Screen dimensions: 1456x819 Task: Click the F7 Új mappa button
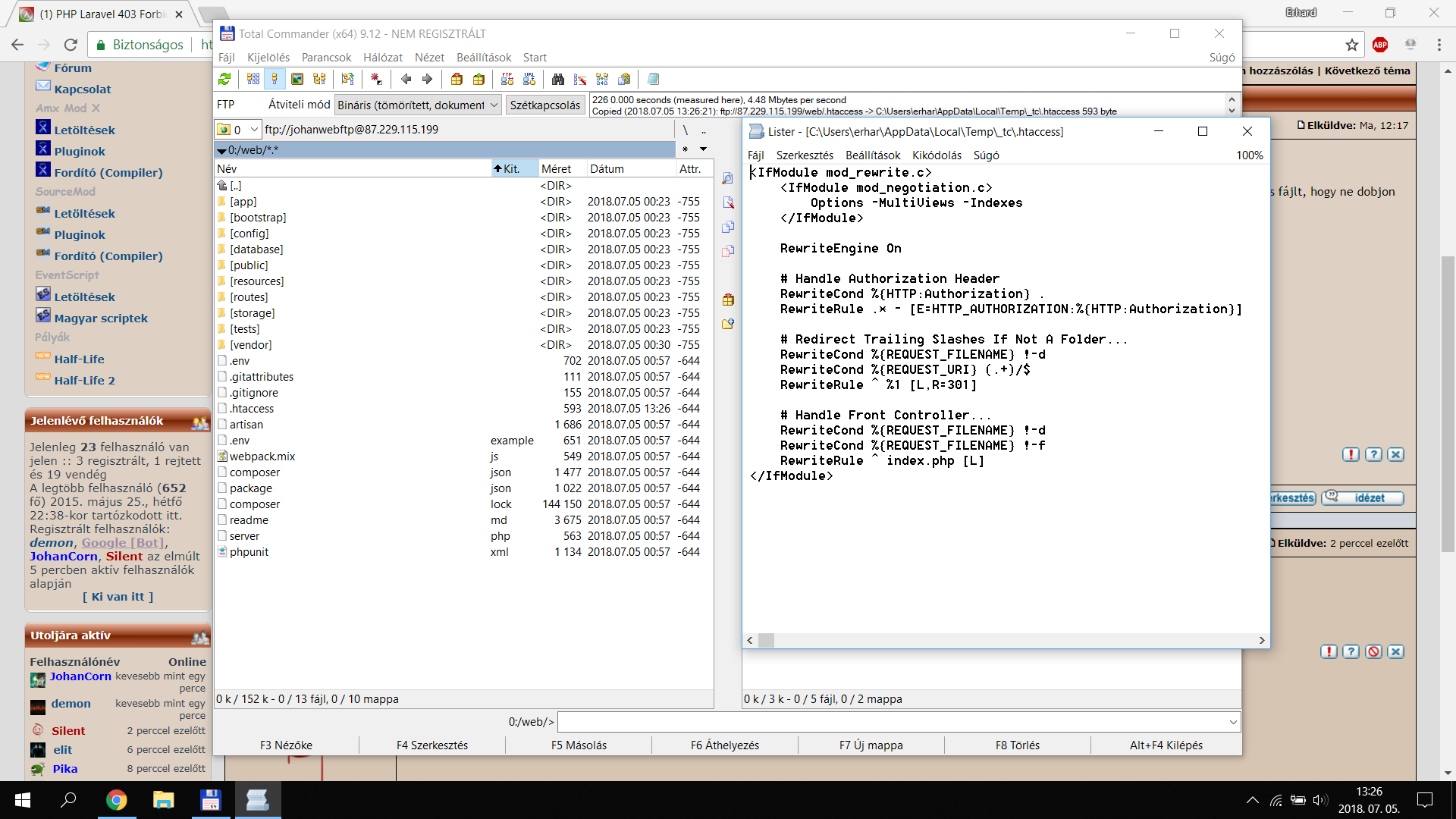[871, 745]
